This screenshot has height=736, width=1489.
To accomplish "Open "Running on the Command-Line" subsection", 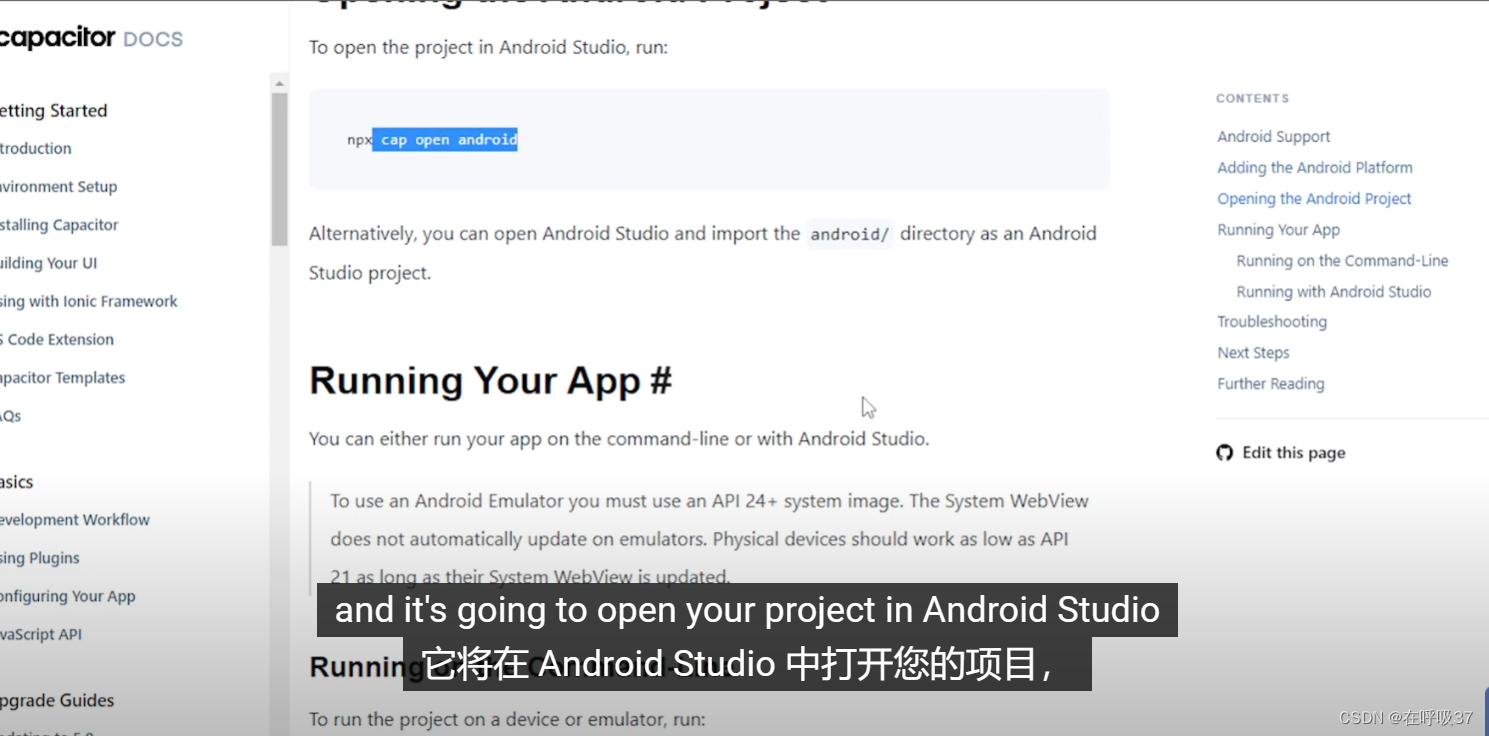I will [x=1341, y=260].
